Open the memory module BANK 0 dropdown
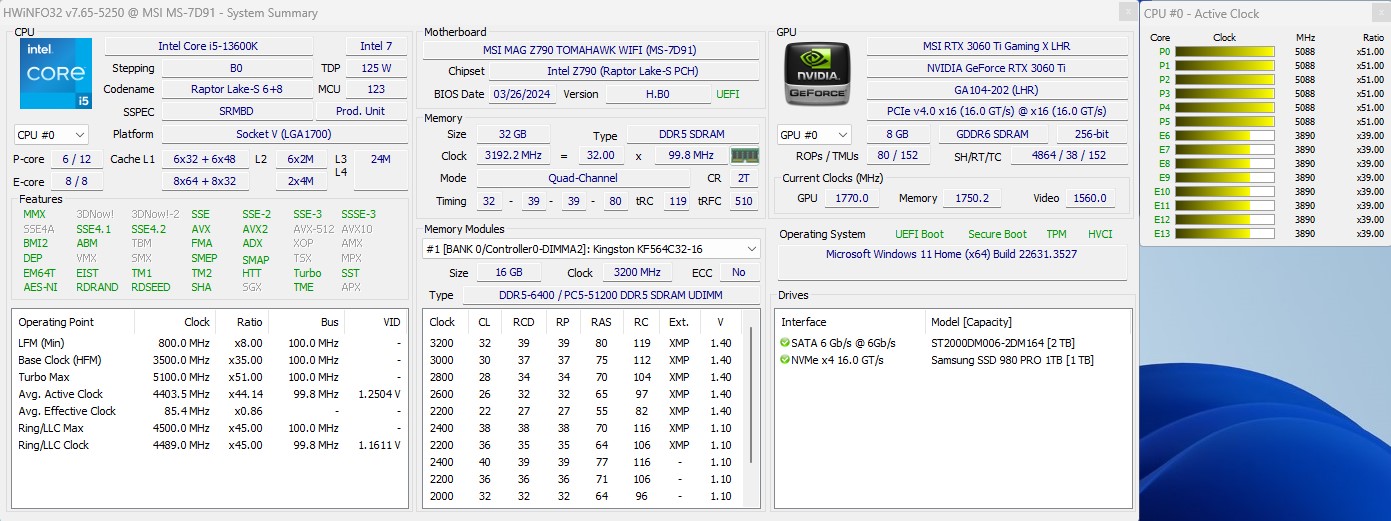Image resolution: width=1391 pixels, height=521 pixels. [x=591, y=248]
